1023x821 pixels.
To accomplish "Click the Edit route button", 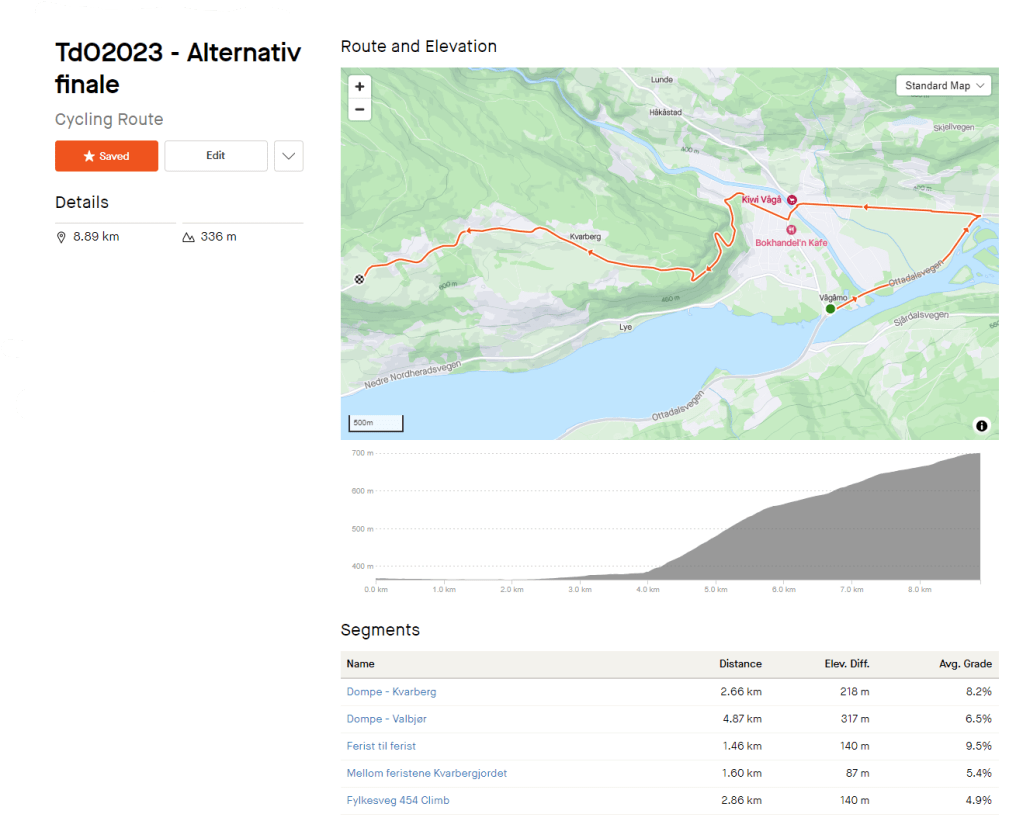I will click(x=216, y=156).
